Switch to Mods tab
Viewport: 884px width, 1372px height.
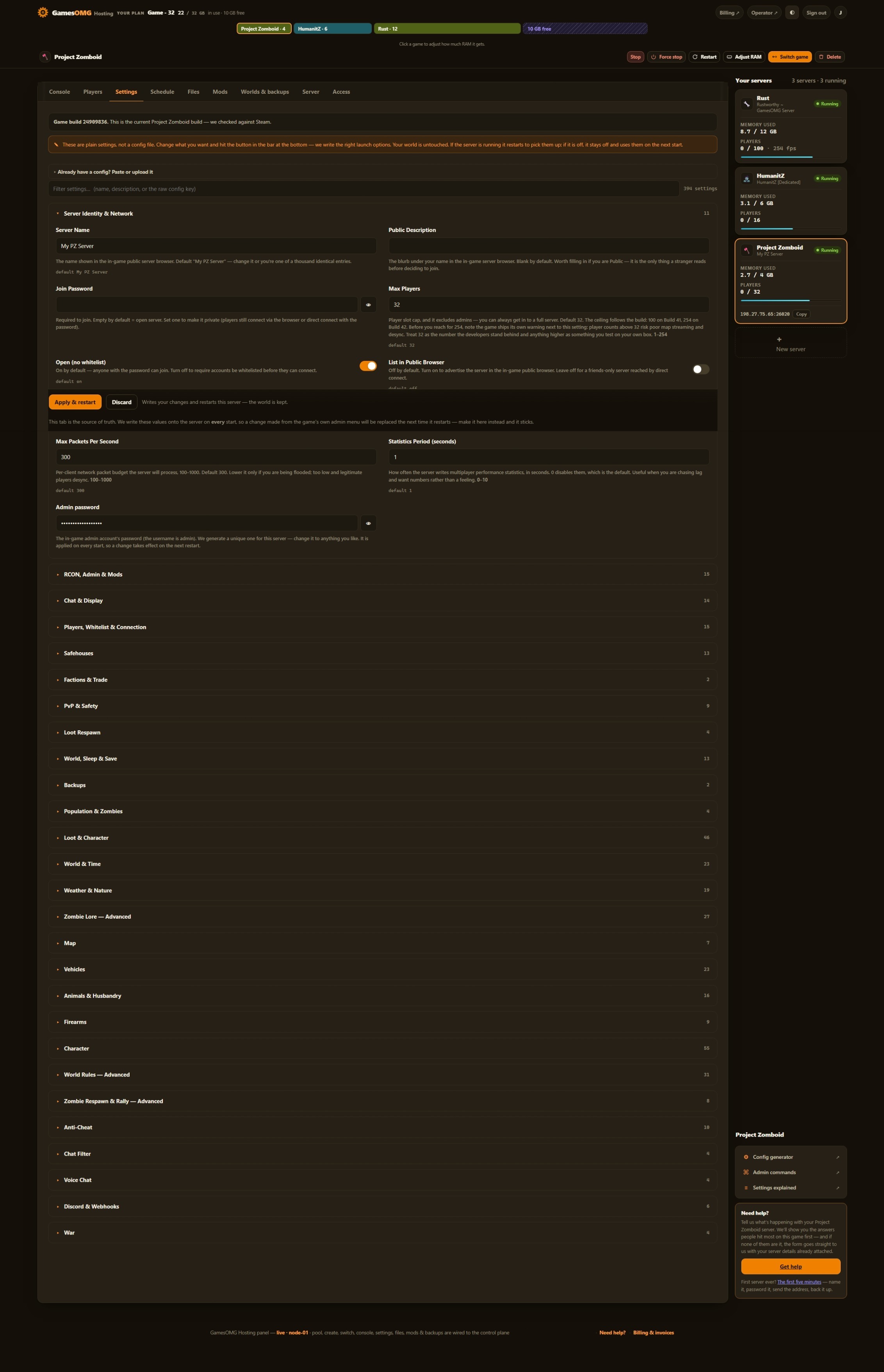click(x=220, y=92)
